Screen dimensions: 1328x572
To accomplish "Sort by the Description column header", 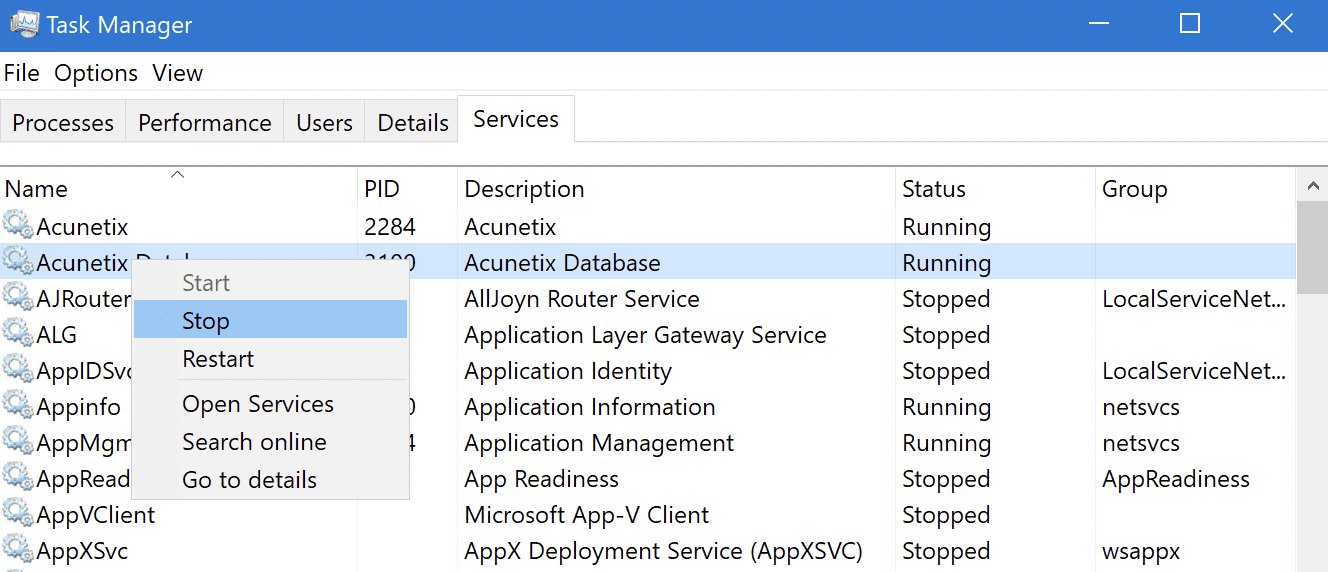I will [524, 189].
